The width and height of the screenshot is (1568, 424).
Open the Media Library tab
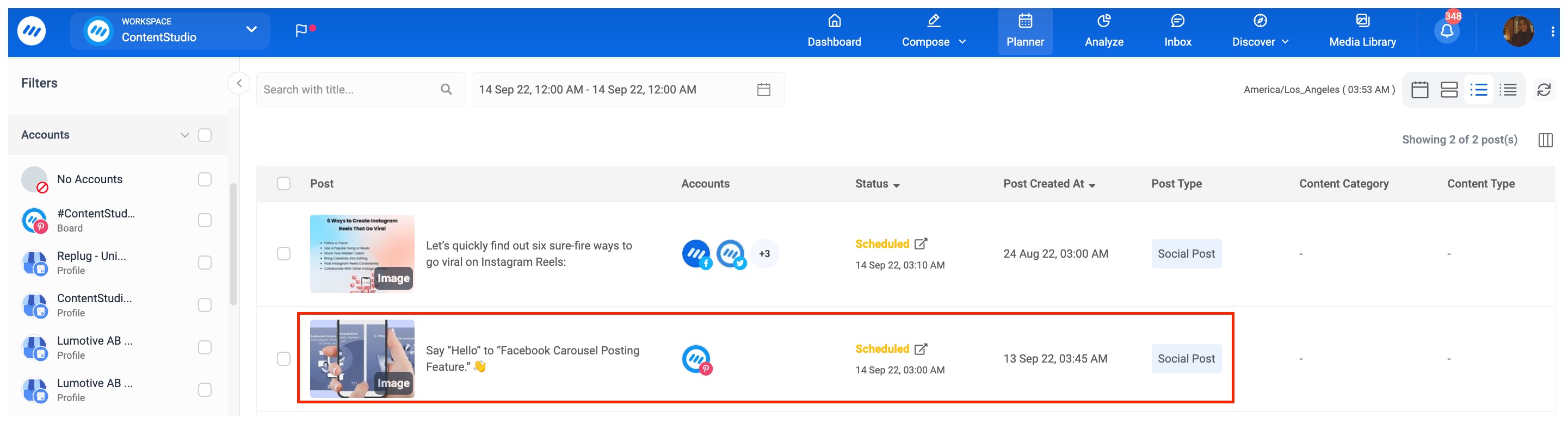(x=1362, y=31)
